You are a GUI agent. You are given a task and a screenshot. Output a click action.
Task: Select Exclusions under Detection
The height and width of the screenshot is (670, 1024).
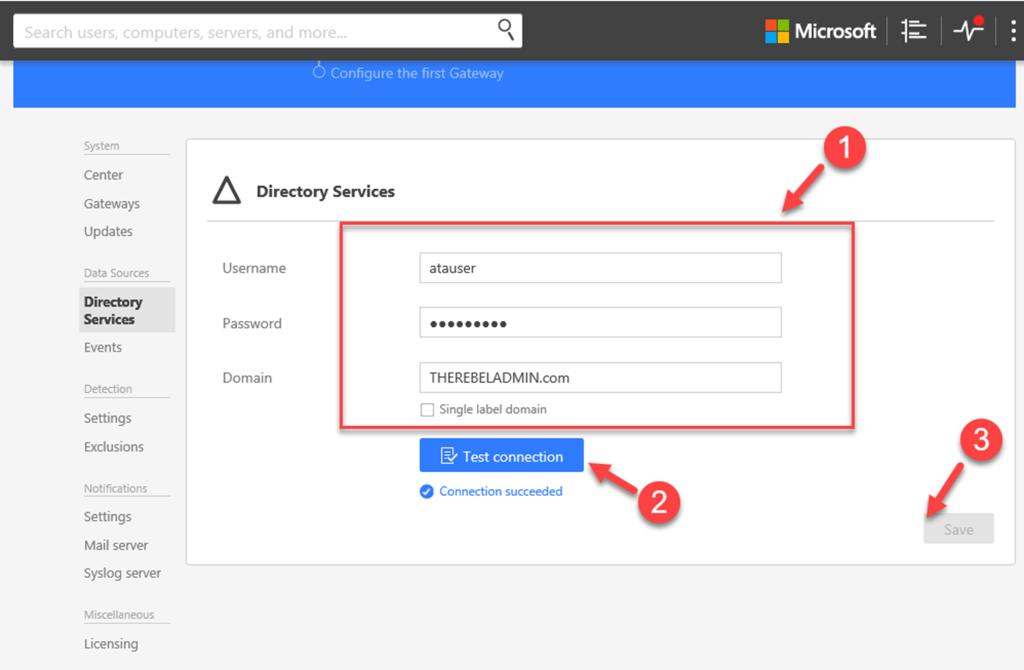click(x=114, y=446)
